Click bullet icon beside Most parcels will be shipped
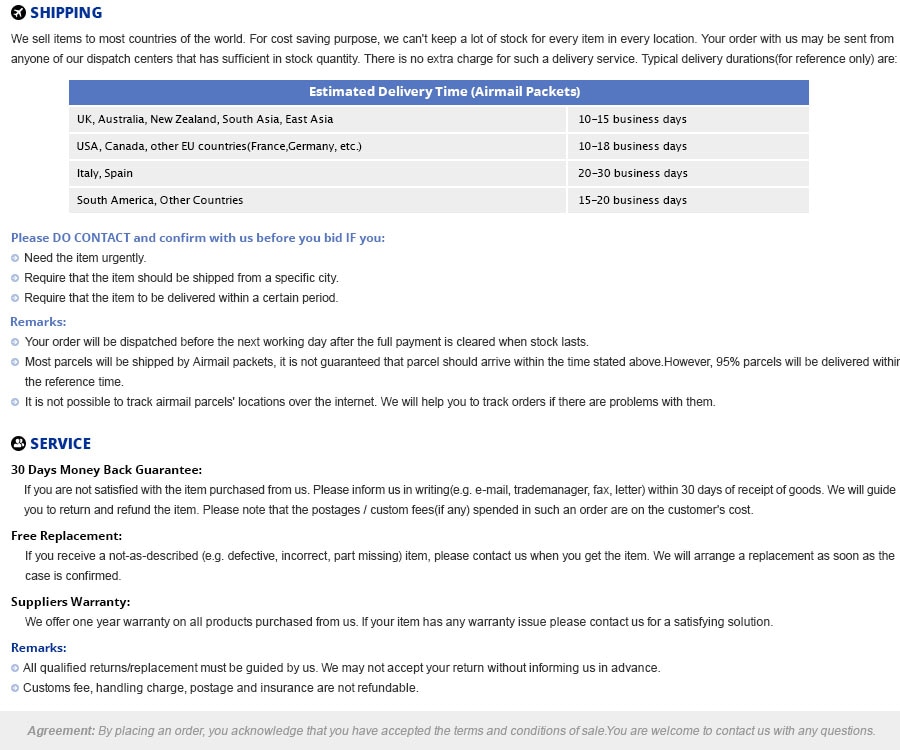This screenshot has height=750, width=900. pos(15,362)
